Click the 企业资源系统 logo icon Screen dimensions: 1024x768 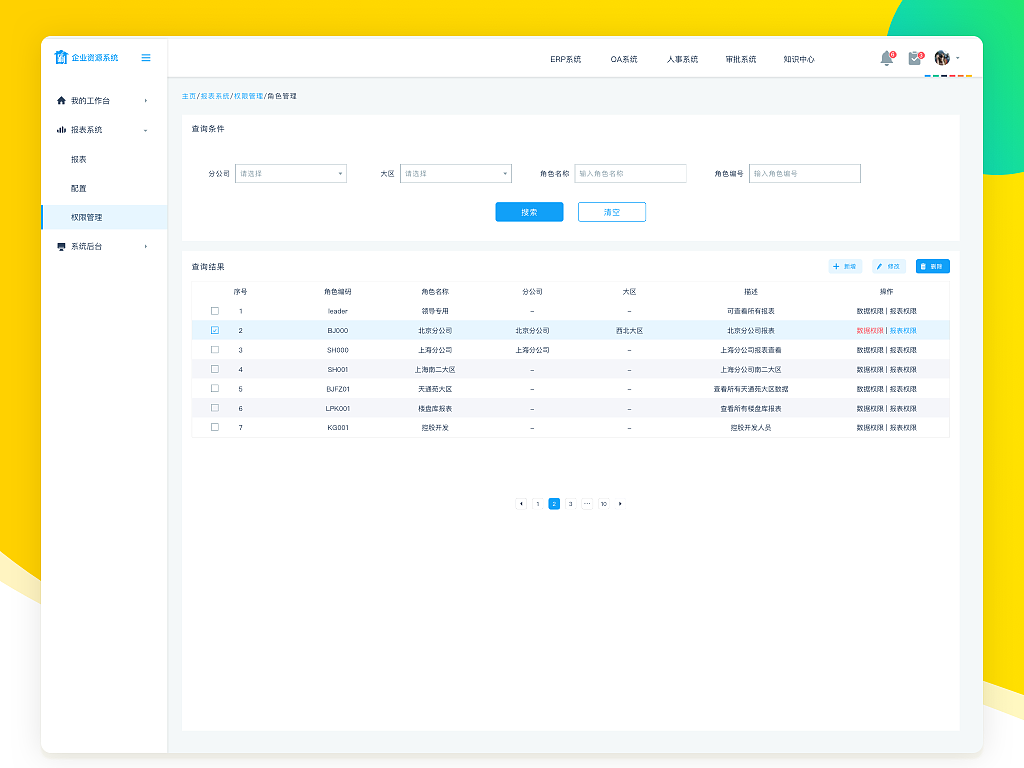click(x=61, y=57)
